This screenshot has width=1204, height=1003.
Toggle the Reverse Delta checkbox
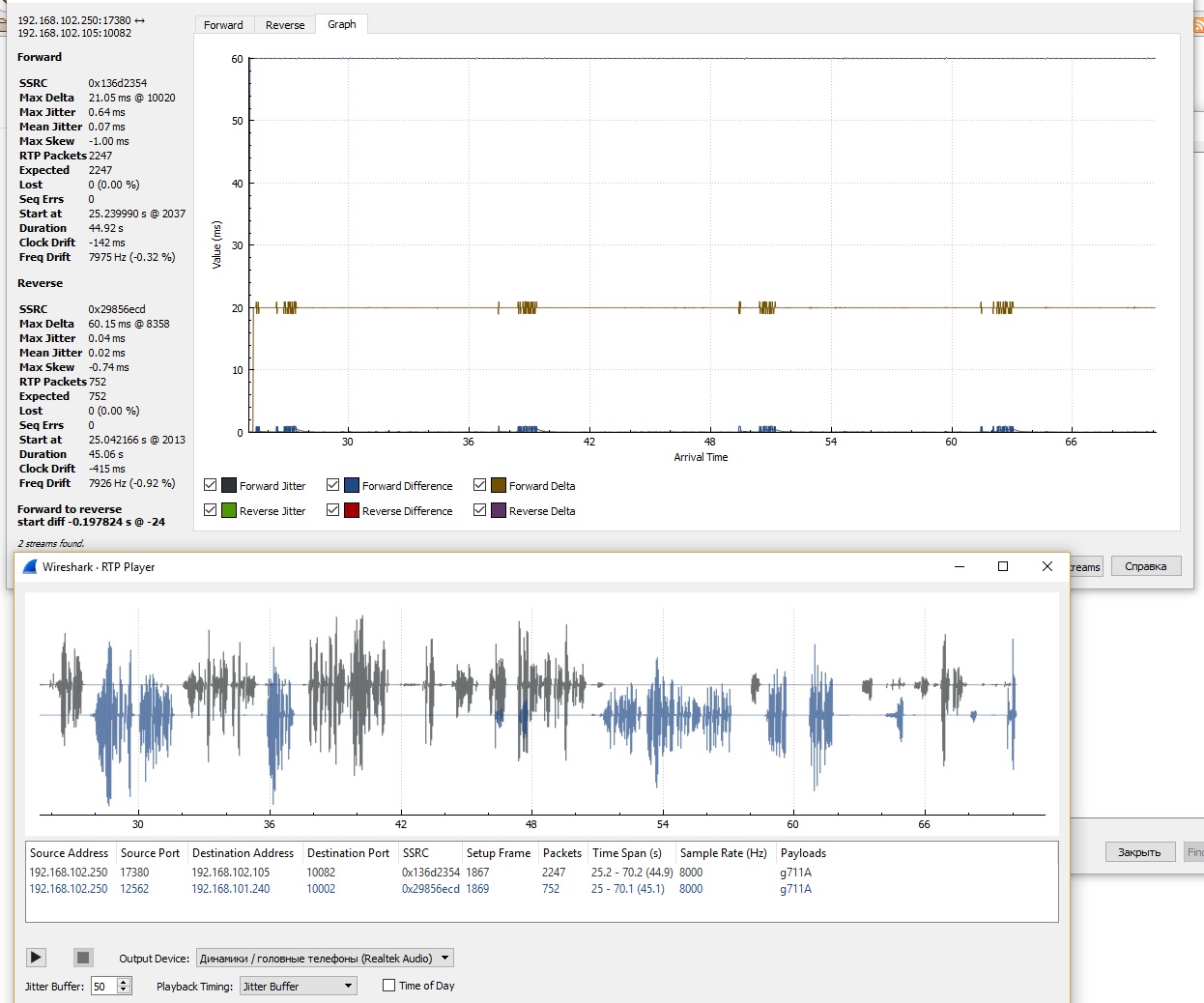coord(479,510)
